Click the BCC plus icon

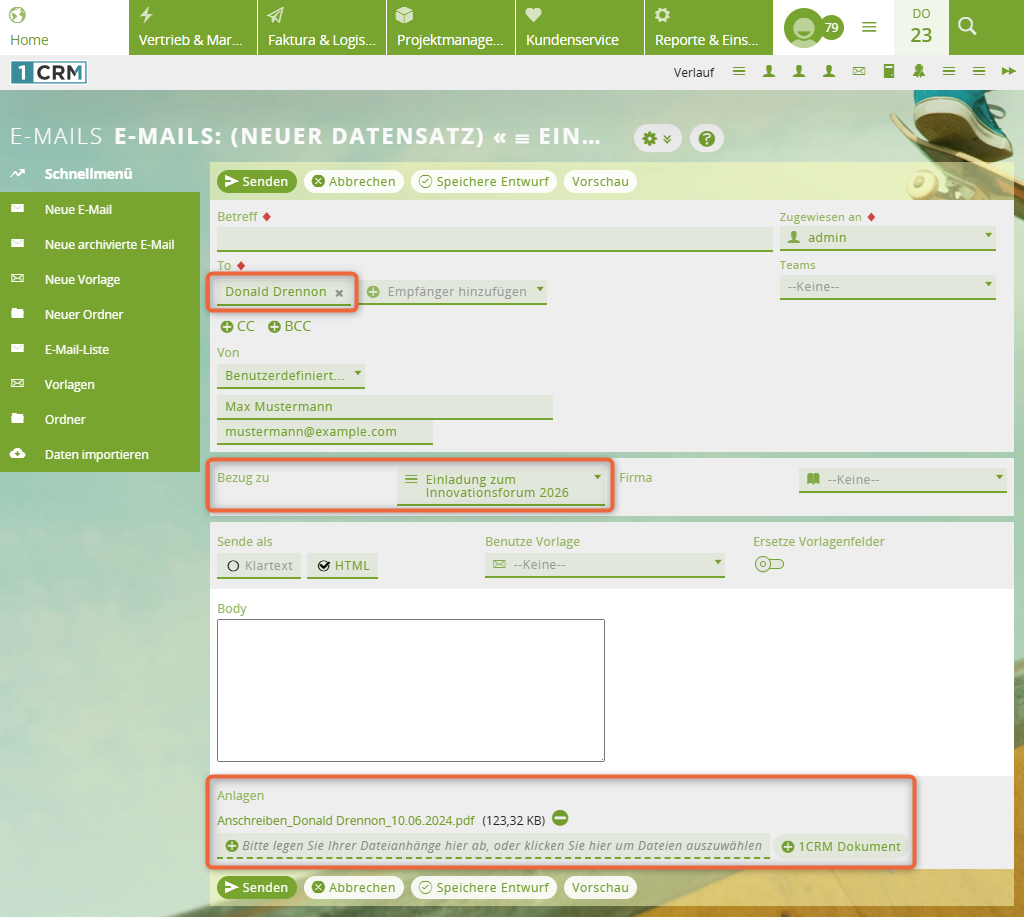pos(274,327)
